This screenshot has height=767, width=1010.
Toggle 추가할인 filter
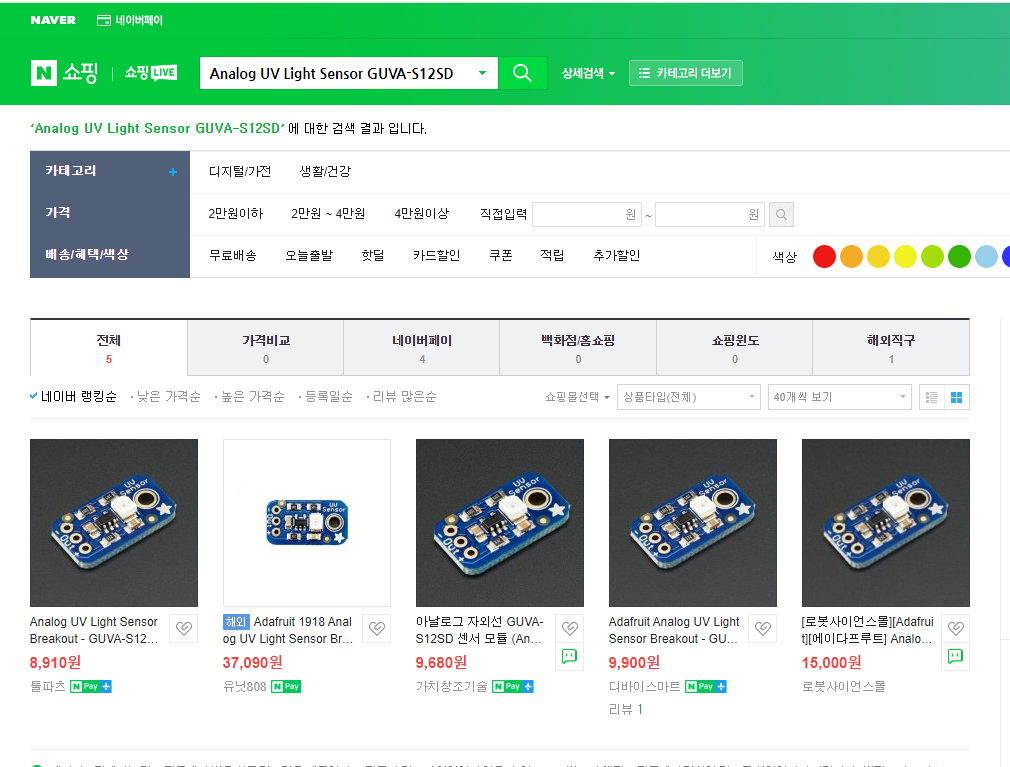pyautogui.click(x=616, y=256)
